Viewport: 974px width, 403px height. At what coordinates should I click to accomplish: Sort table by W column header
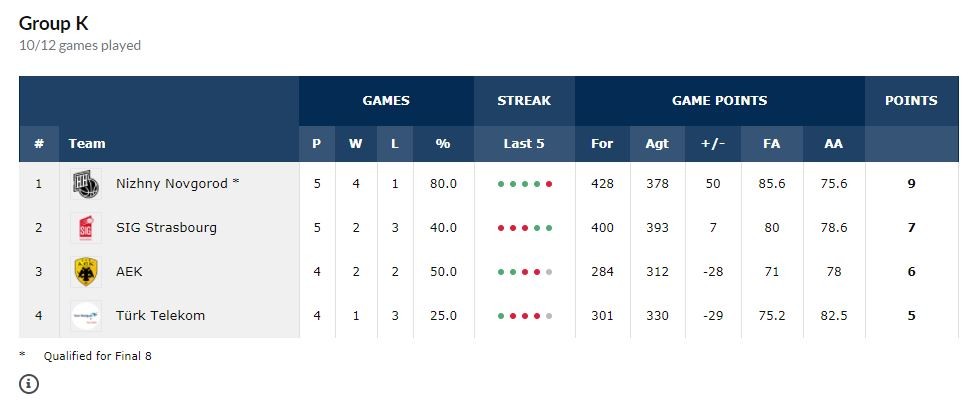click(x=355, y=144)
